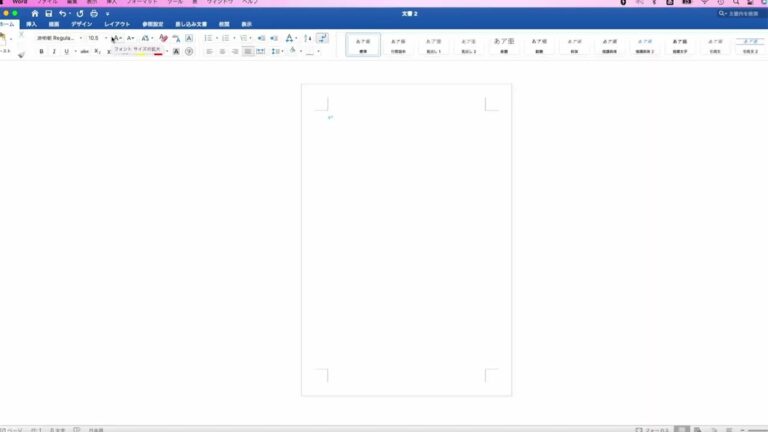Apply character shading with the shaded A icon

176,51
